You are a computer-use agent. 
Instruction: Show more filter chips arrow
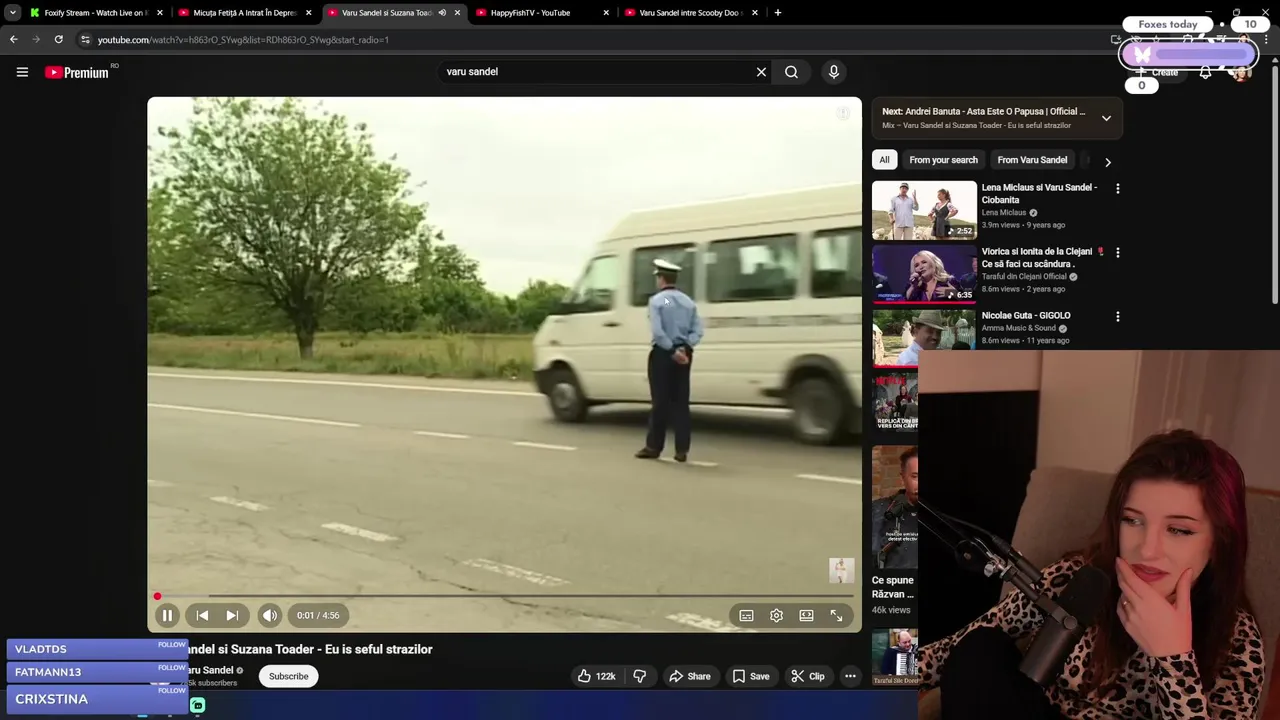click(1107, 161)
